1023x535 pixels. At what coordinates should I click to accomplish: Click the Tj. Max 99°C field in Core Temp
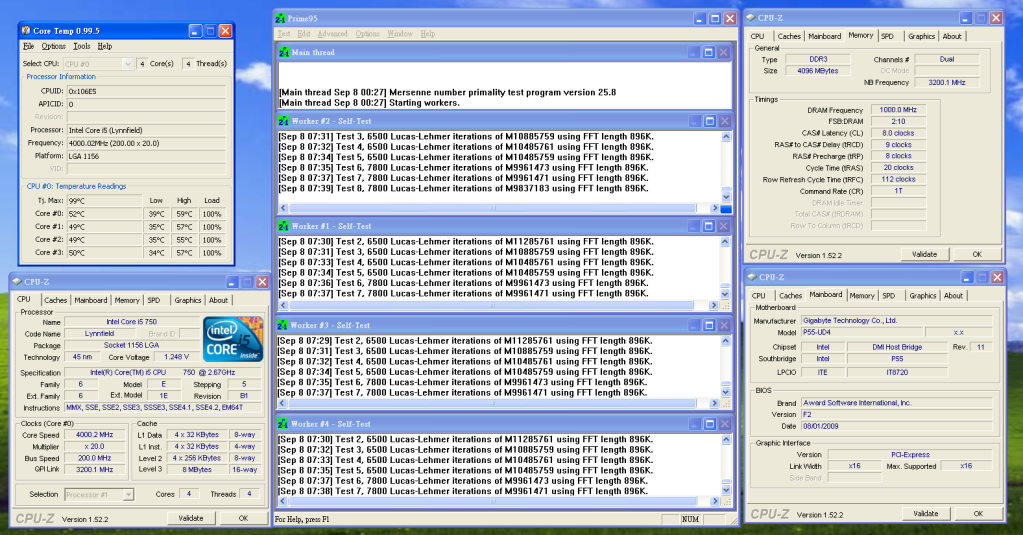(104, 201)
